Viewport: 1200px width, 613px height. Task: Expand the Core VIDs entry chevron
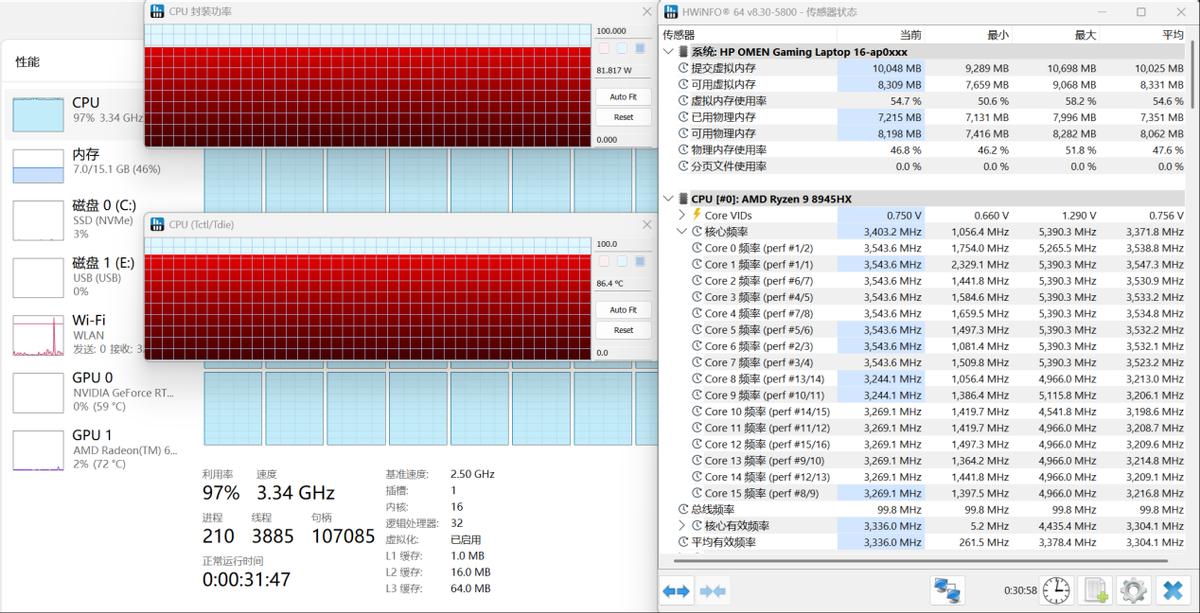(681, 214)
